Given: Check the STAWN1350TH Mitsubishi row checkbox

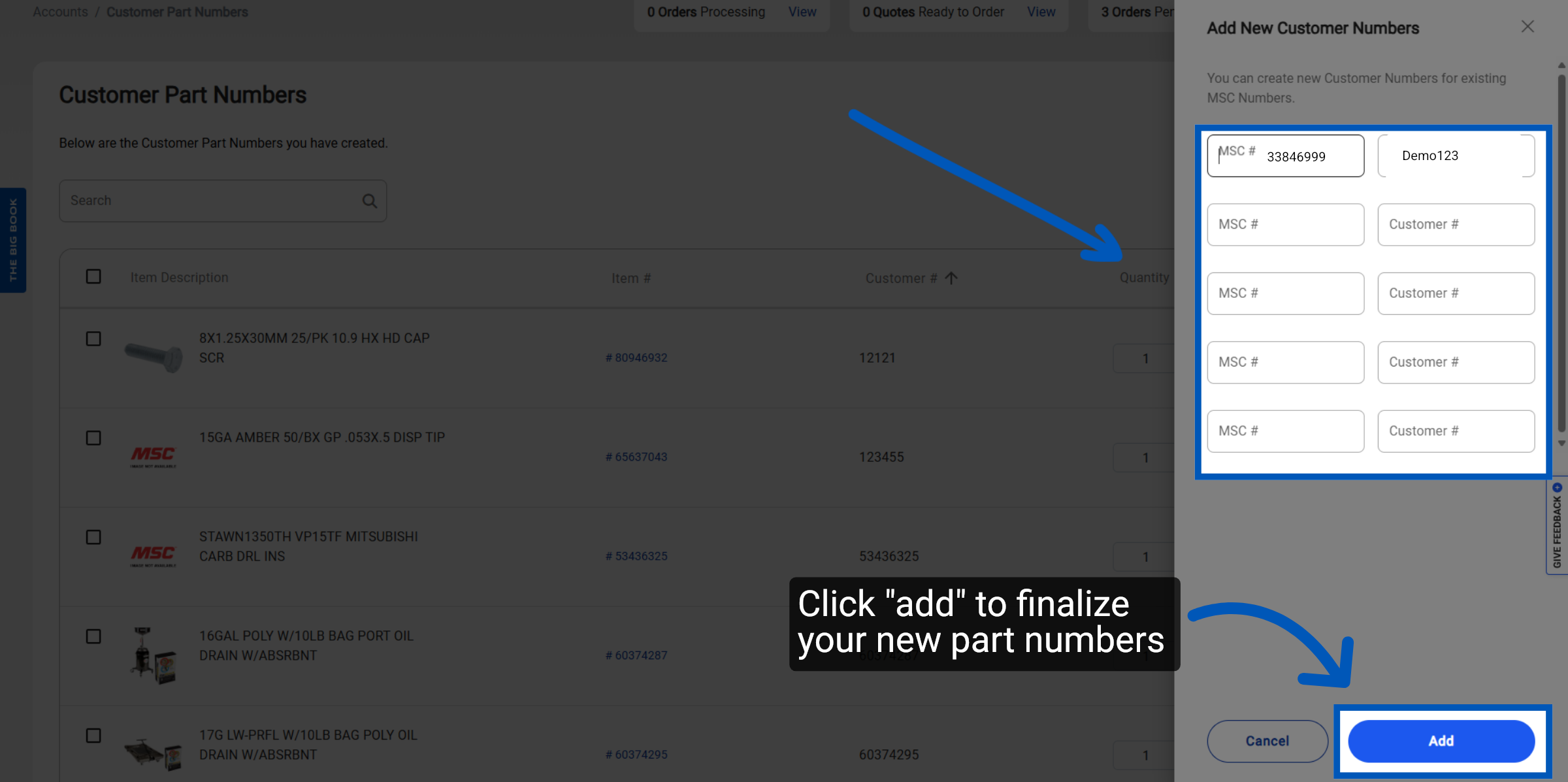Looking at the screenshot, I should (93, 537).
